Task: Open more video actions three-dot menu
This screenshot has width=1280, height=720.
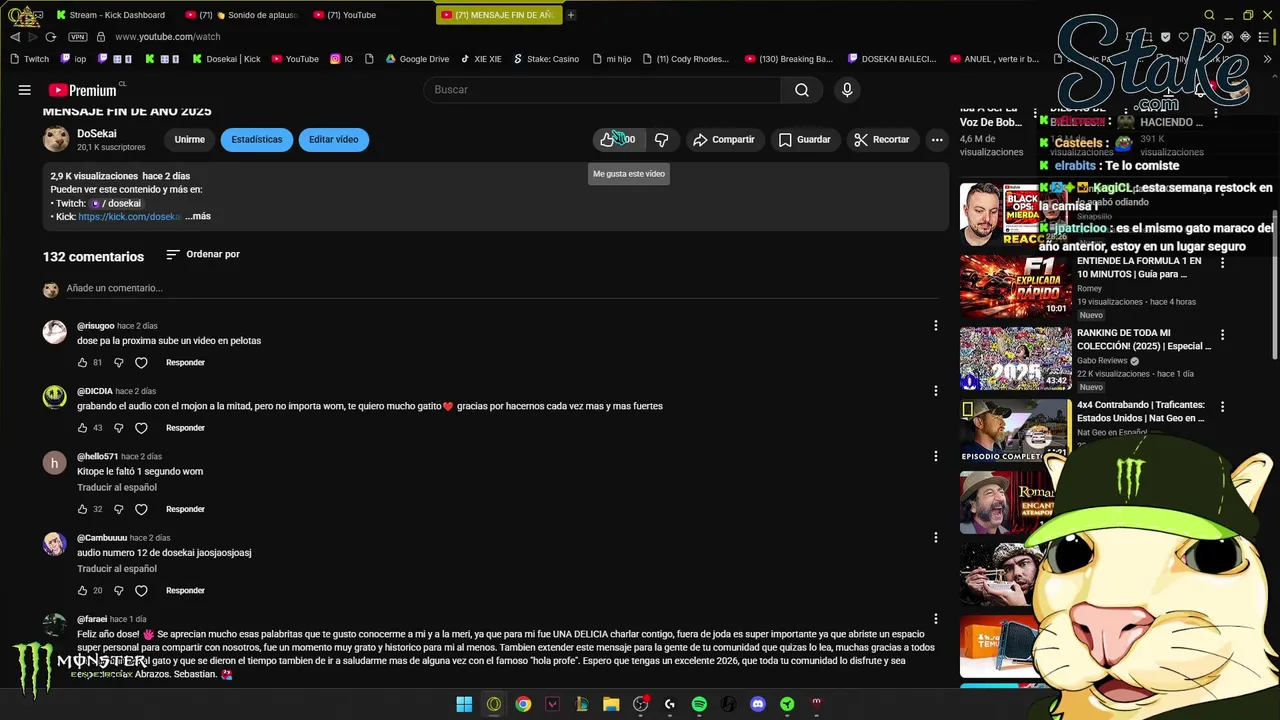Action: (x=937, y=140)
